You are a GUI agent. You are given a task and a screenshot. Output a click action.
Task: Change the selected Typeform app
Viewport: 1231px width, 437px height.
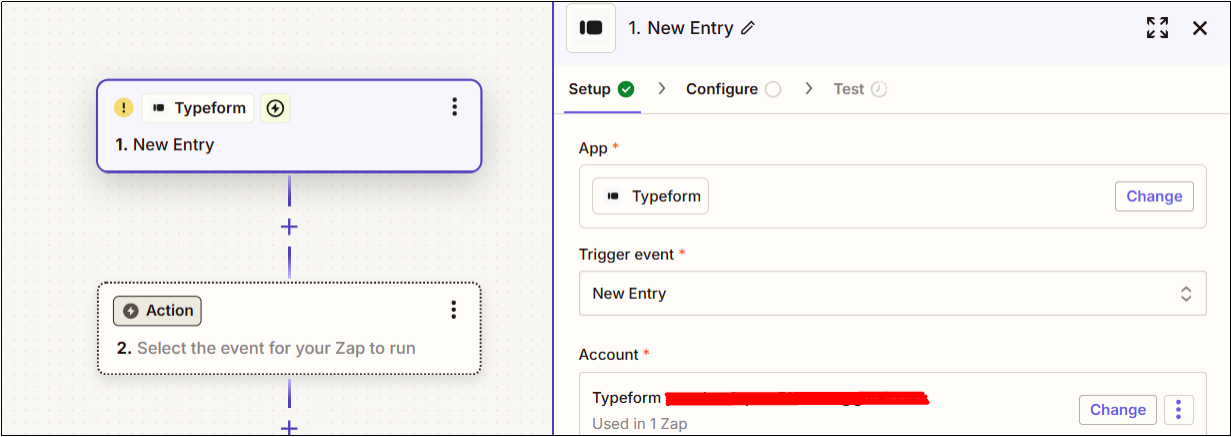tap(1154, 196)
